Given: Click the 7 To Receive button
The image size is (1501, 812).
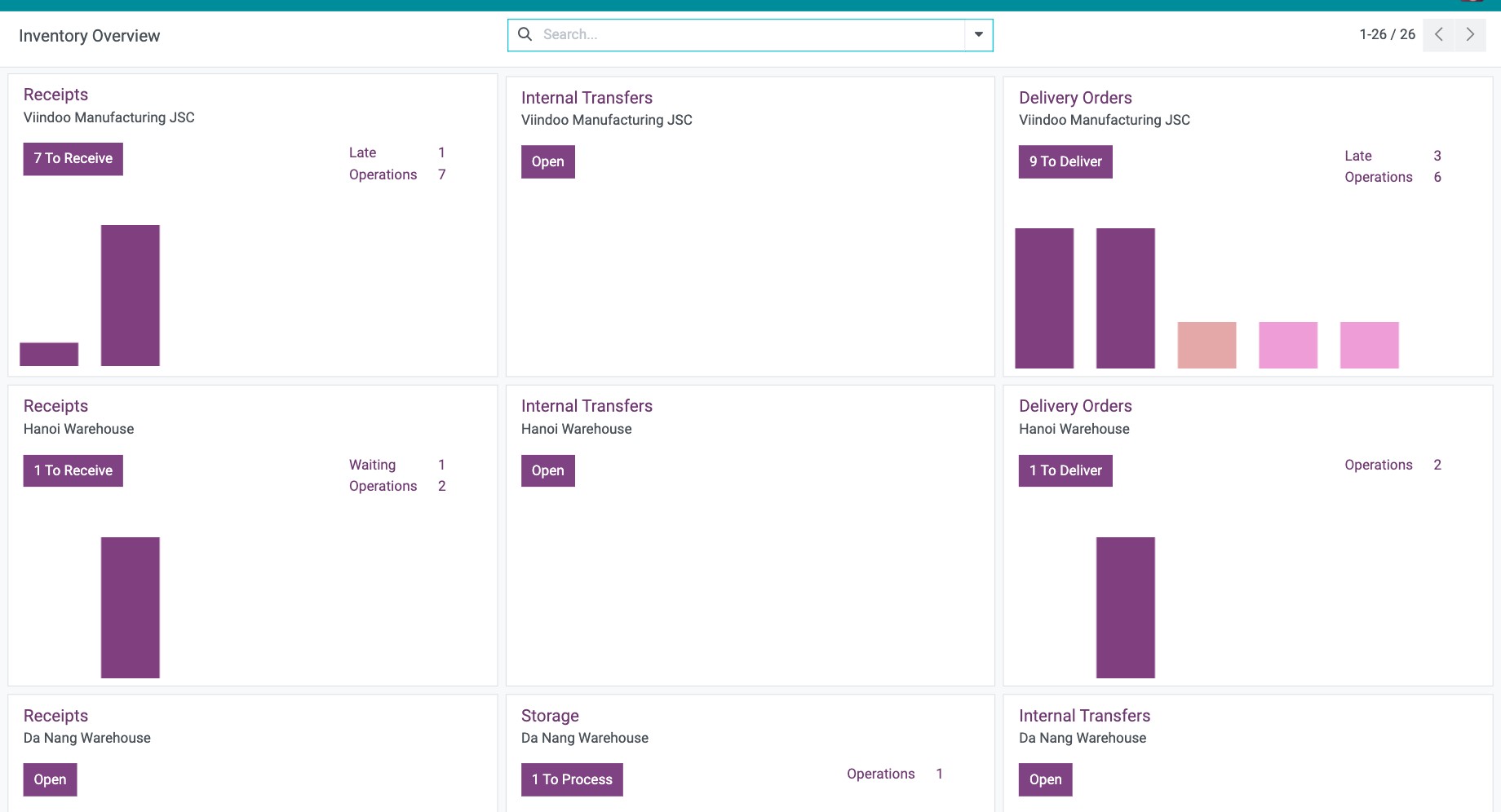Looking at the screenshot, I should [73, 158].
